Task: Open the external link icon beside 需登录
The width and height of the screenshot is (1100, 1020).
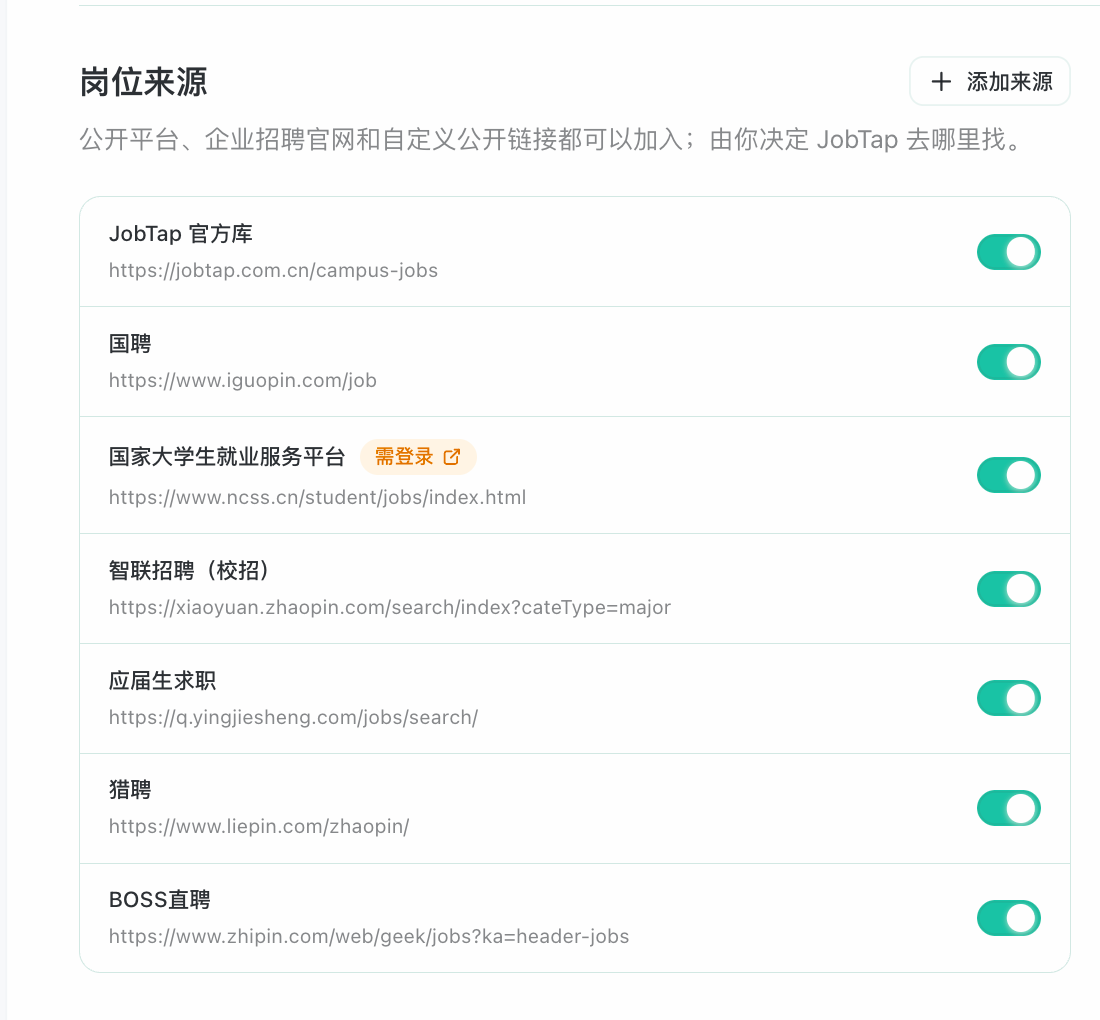Action: coord(452,457)
